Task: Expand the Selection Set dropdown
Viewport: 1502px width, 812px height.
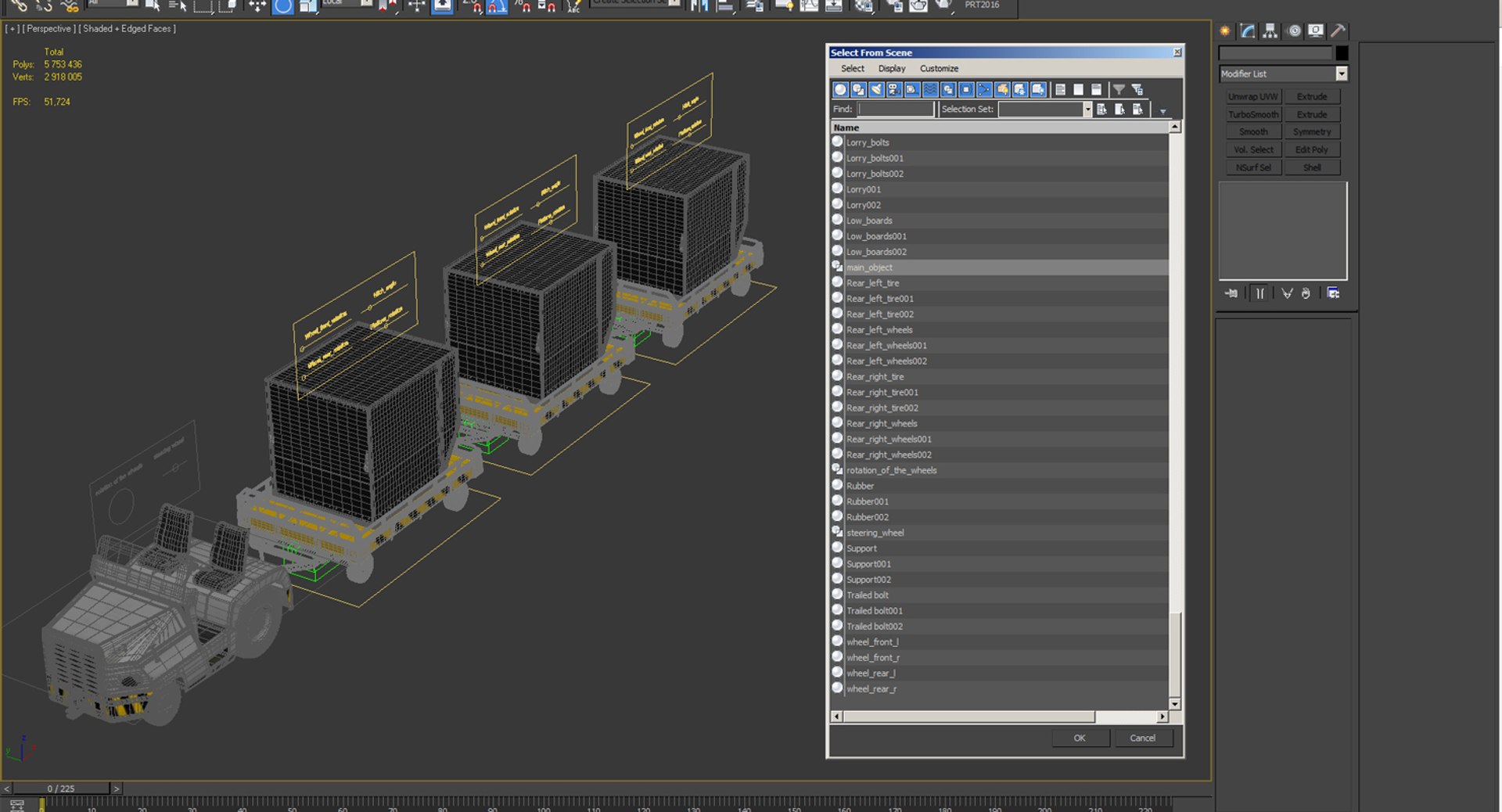Action: click(x=1087, y=110)
